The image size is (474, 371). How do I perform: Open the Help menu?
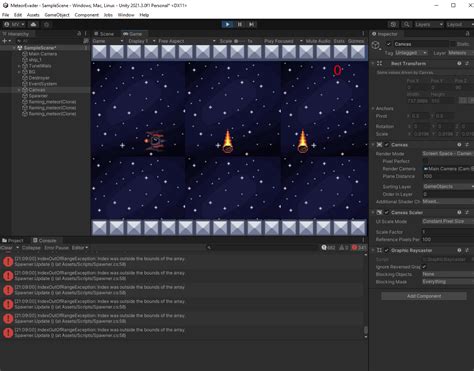tap(144, 15)
